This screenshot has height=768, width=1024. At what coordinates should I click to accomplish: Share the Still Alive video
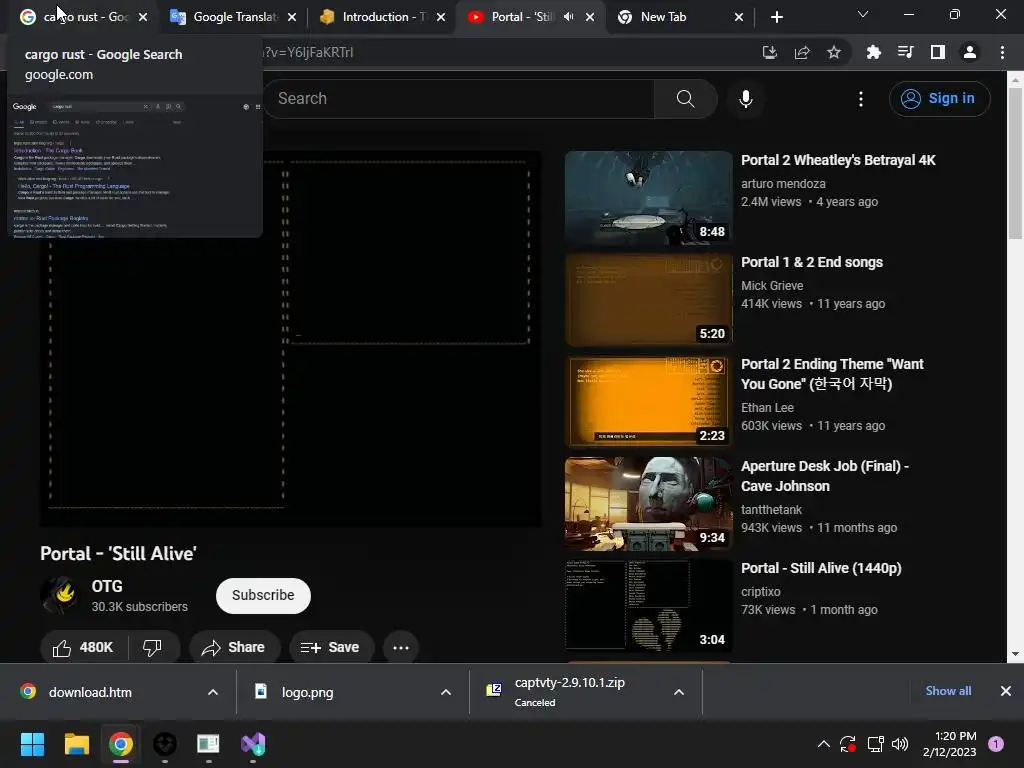coord(234,648)
